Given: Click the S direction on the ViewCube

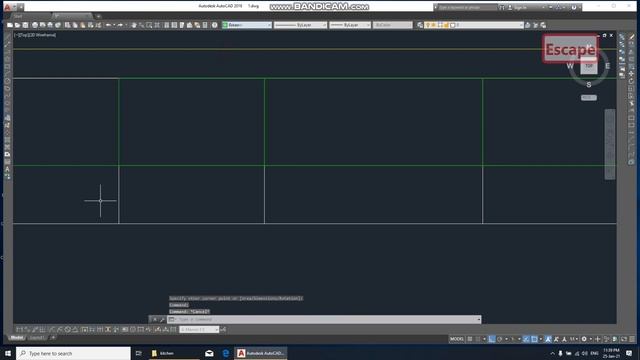Looking at the screenshot, I should [x=589, y=85].
